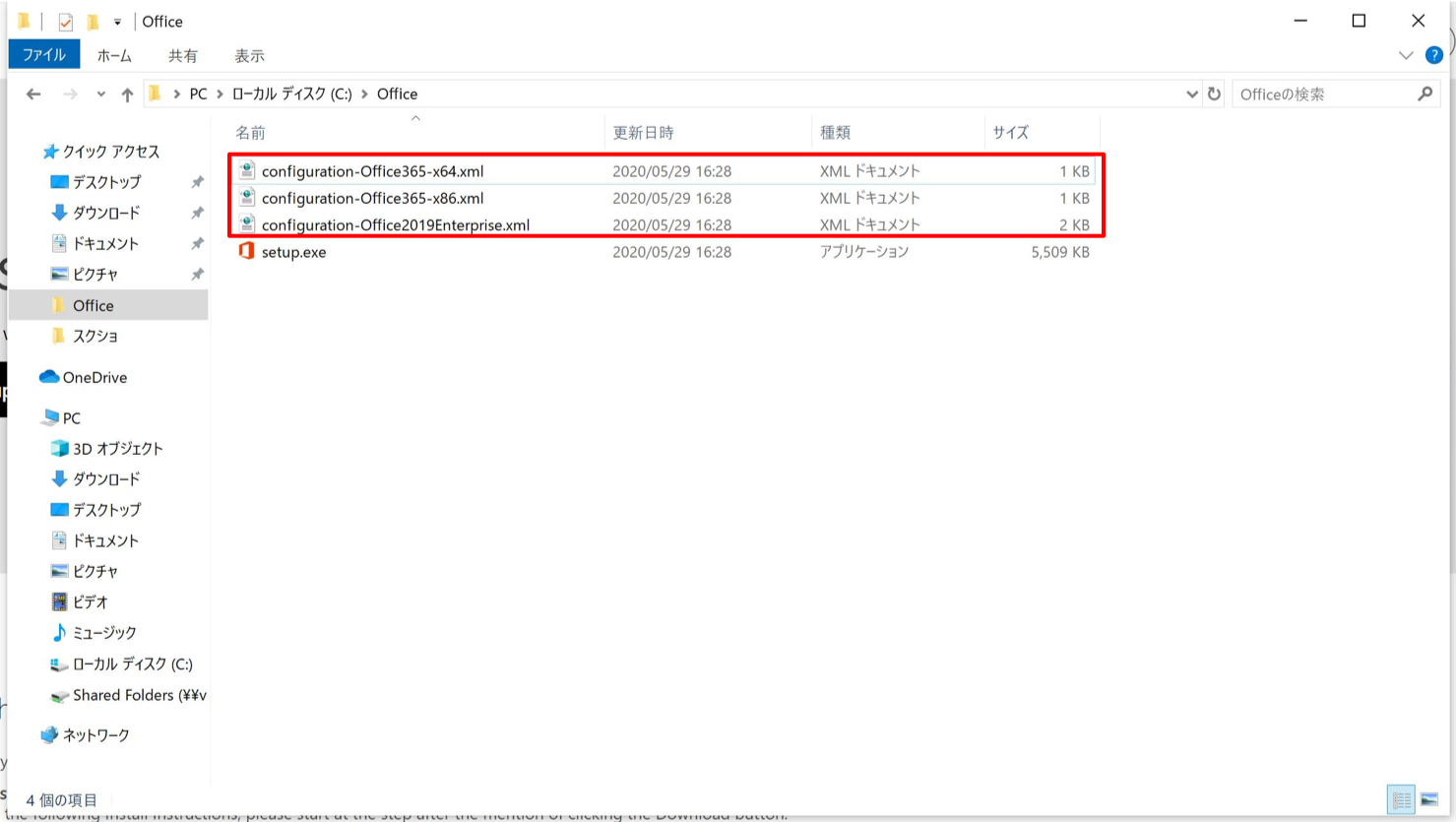The image size is (1456, 822).
Task: Open Shared Folders network drive
Action: pos(139,695)
